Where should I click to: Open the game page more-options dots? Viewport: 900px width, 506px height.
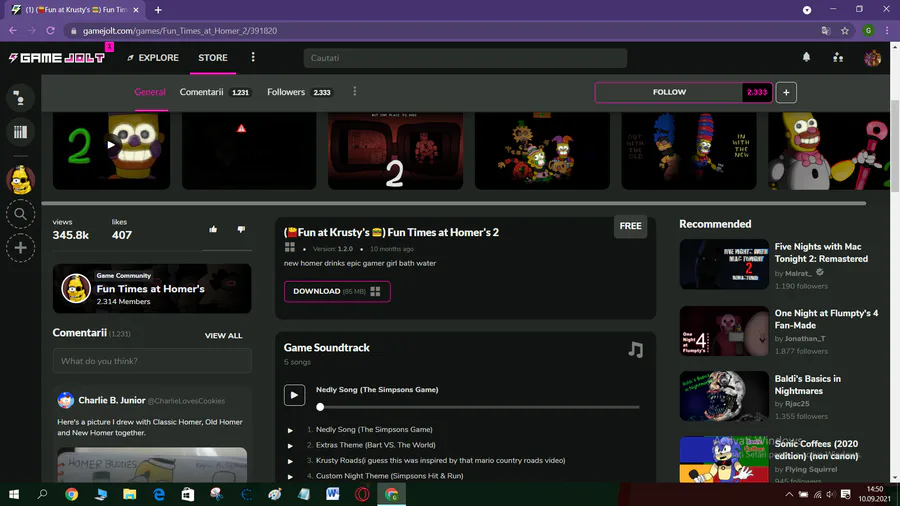(x=355, y=92)
